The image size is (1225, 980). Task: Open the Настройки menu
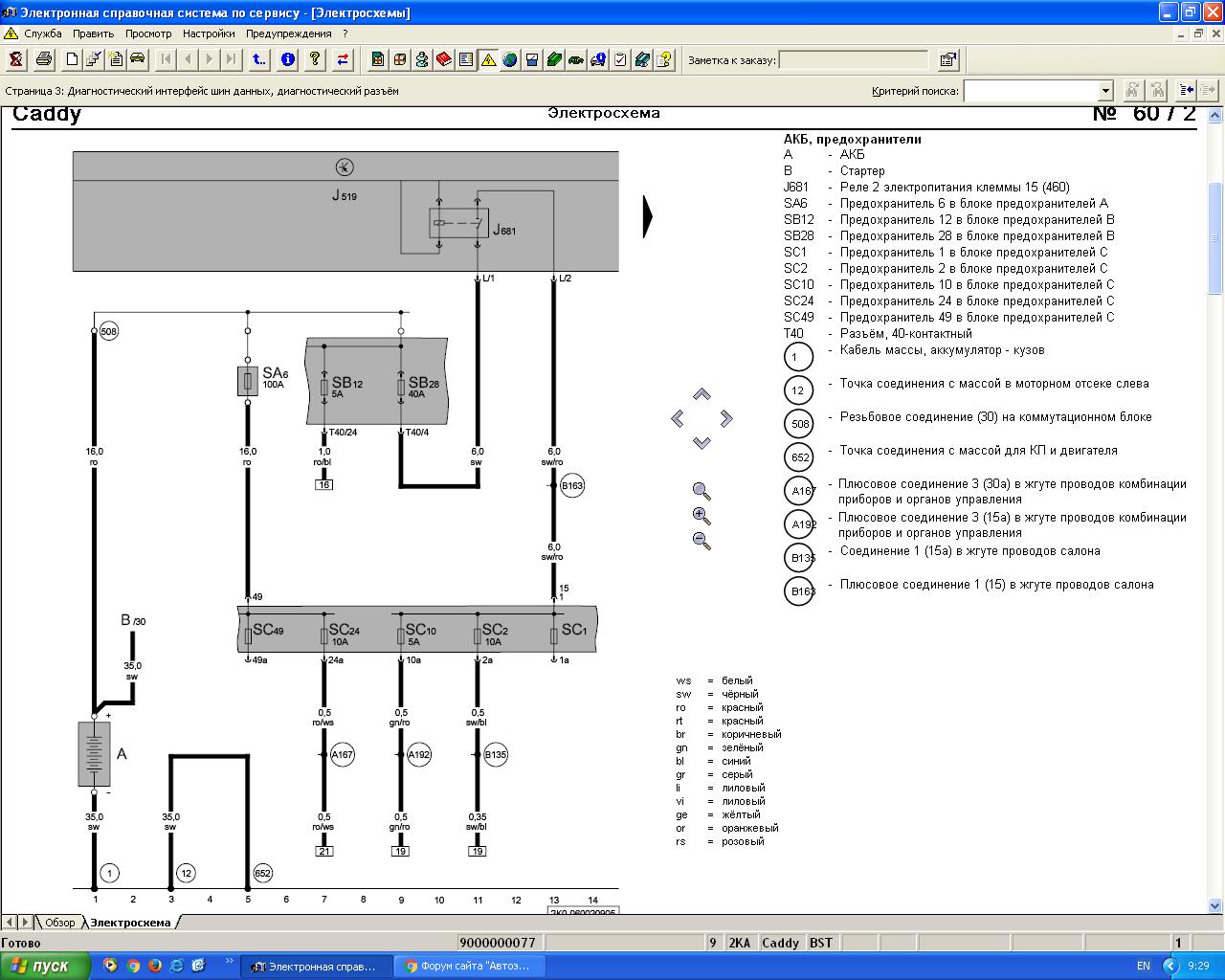tap(209, 33)
